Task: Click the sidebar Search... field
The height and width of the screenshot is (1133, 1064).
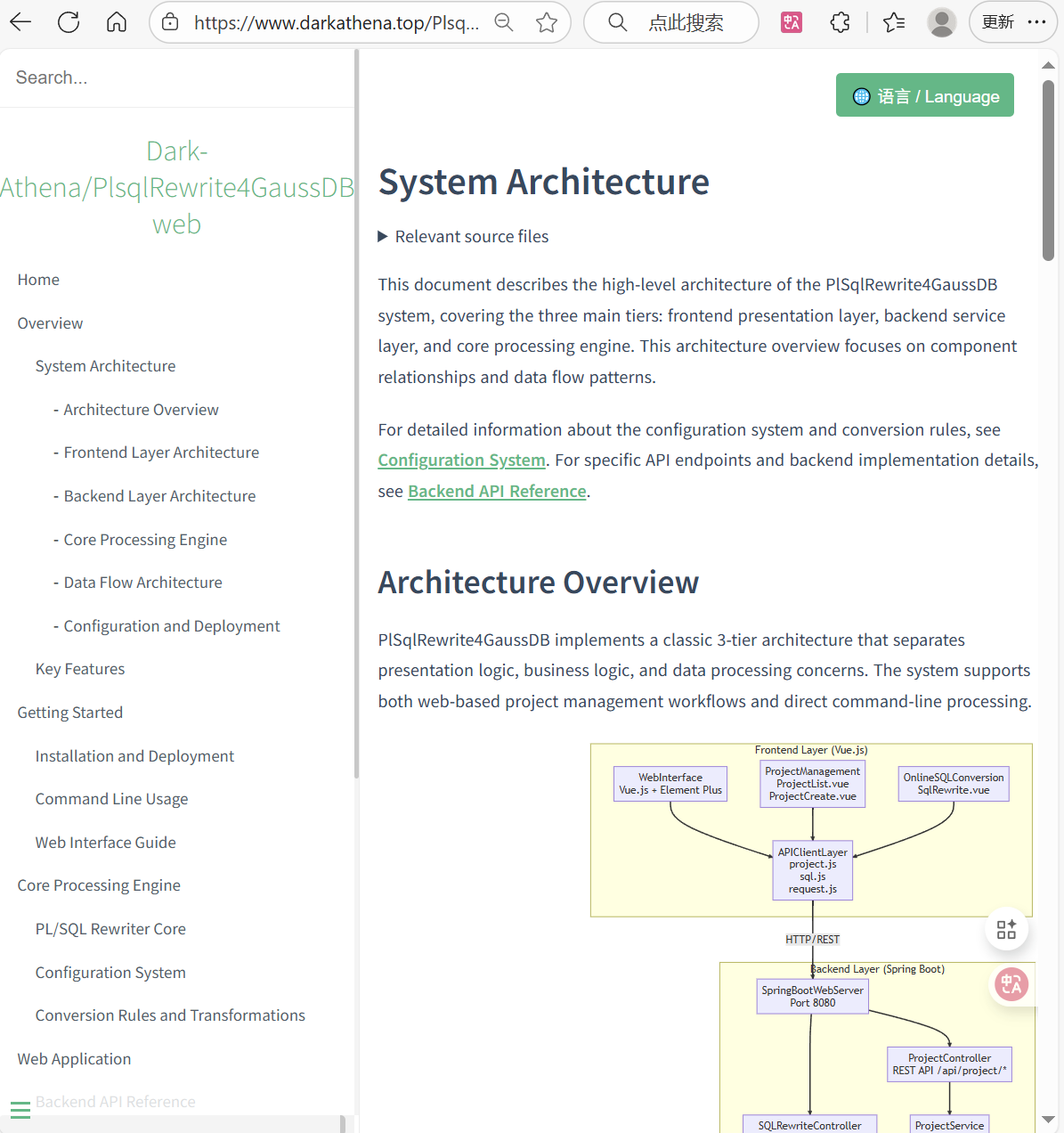Action: (177, 77)
